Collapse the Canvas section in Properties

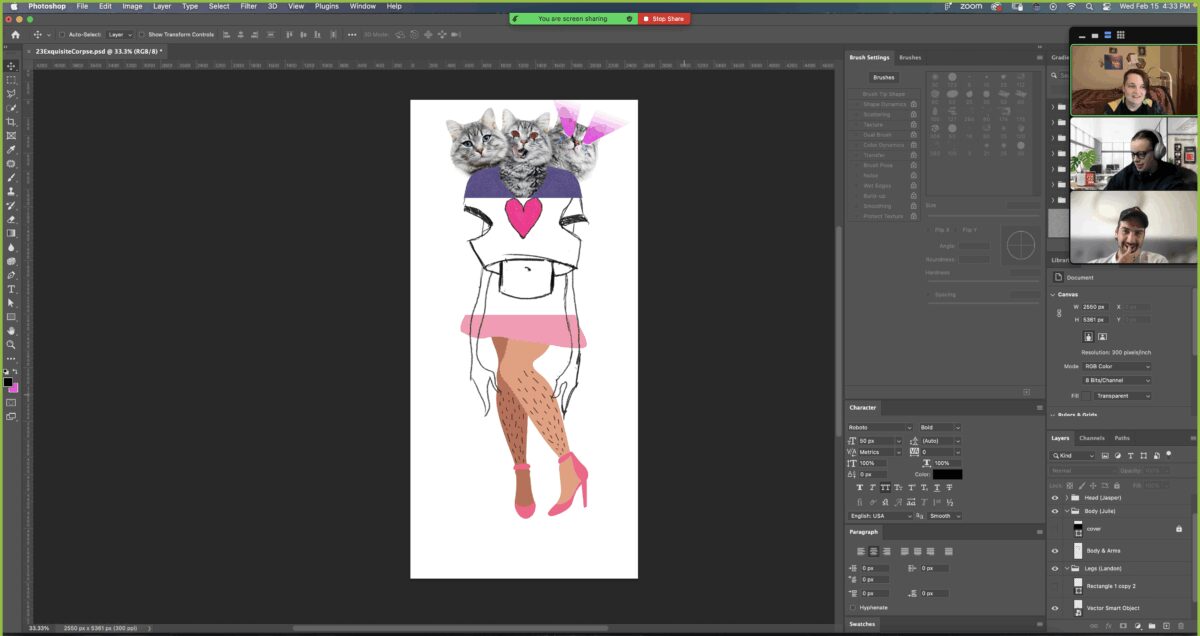[x=1054, y=294]
